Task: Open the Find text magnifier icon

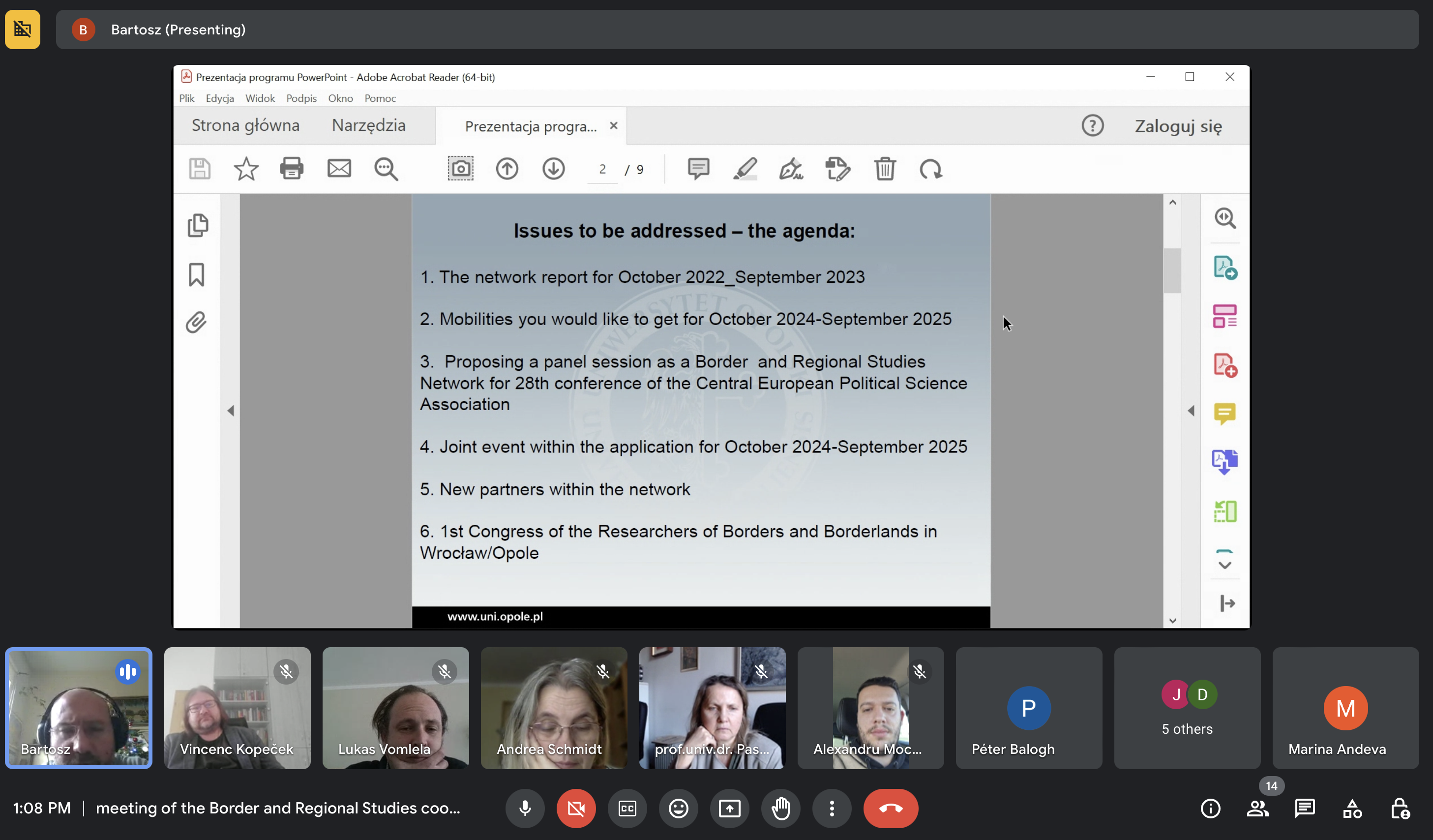Action: [386, 169]
